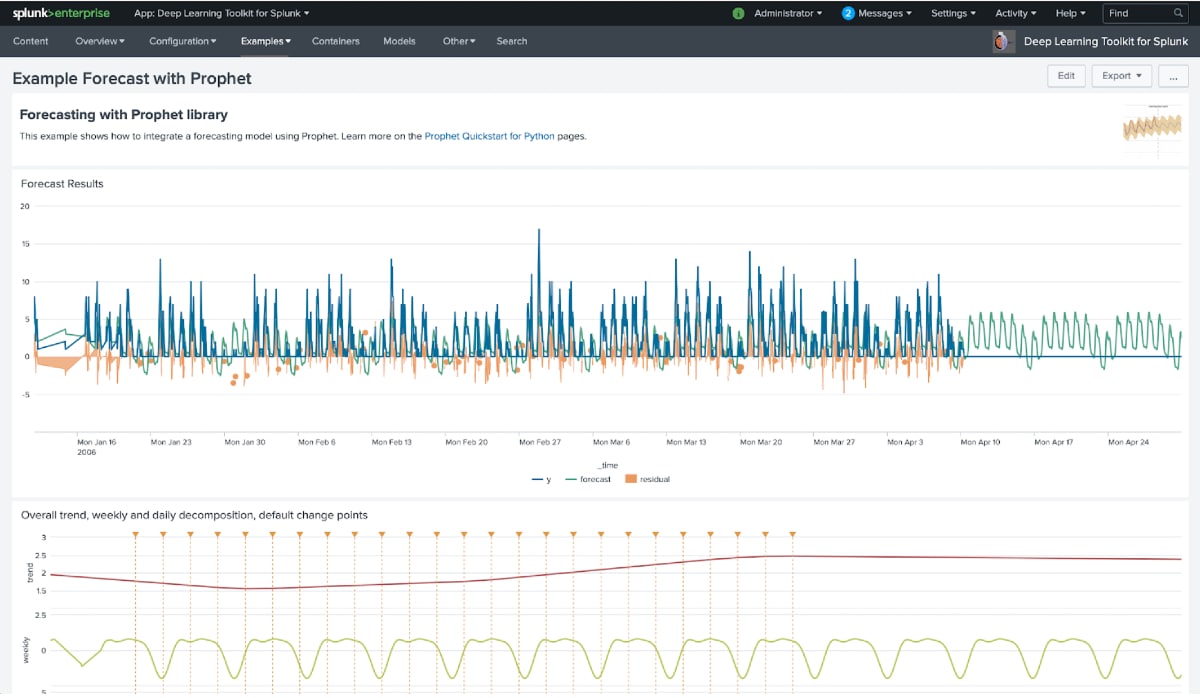Open the Containers nav item
This screenshot has width=1200, height=698.
pyautogui.click(x=336, y=41)
